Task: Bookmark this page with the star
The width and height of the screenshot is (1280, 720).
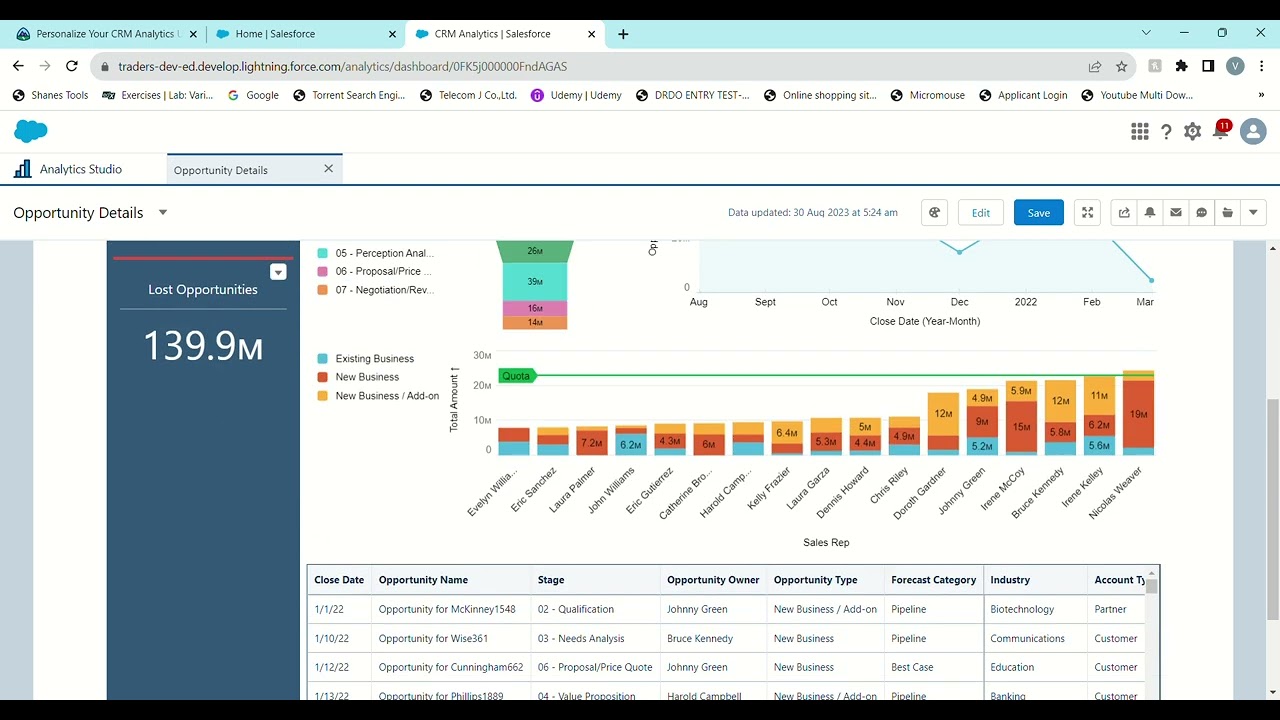Action: coord(1122,66)
